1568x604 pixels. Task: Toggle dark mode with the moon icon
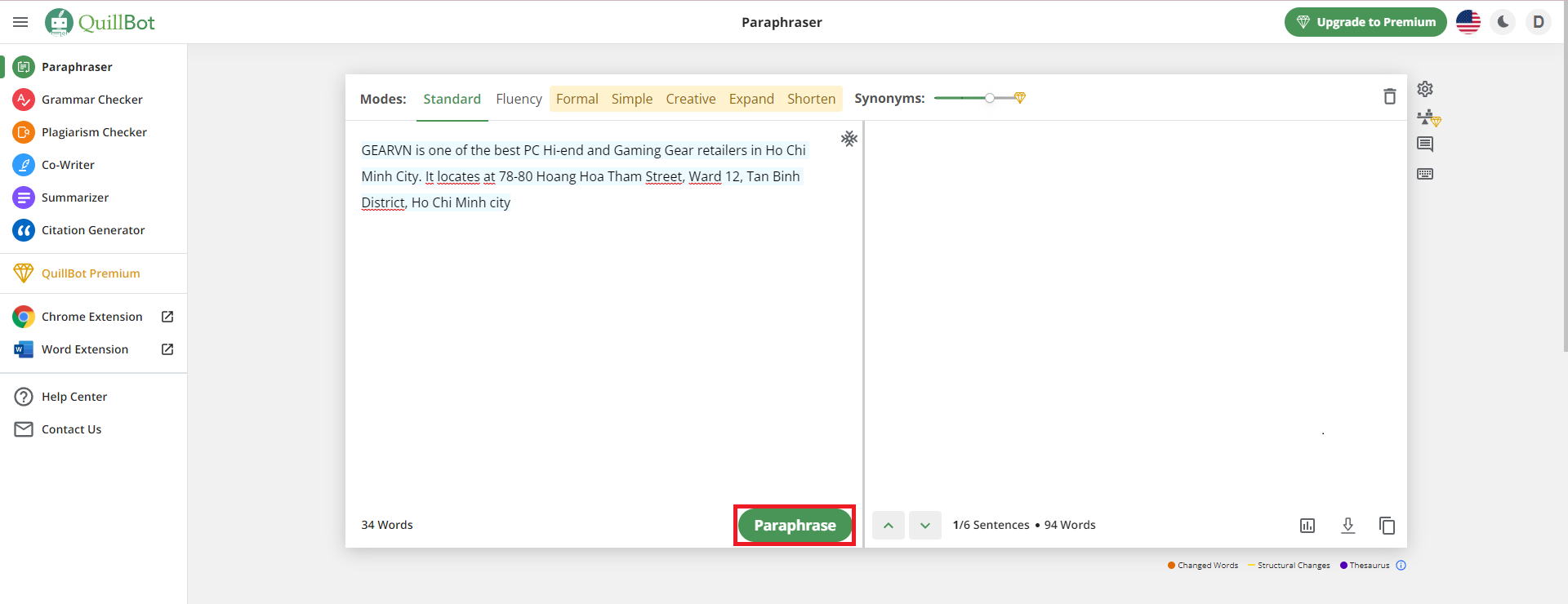pos(1503,22)
